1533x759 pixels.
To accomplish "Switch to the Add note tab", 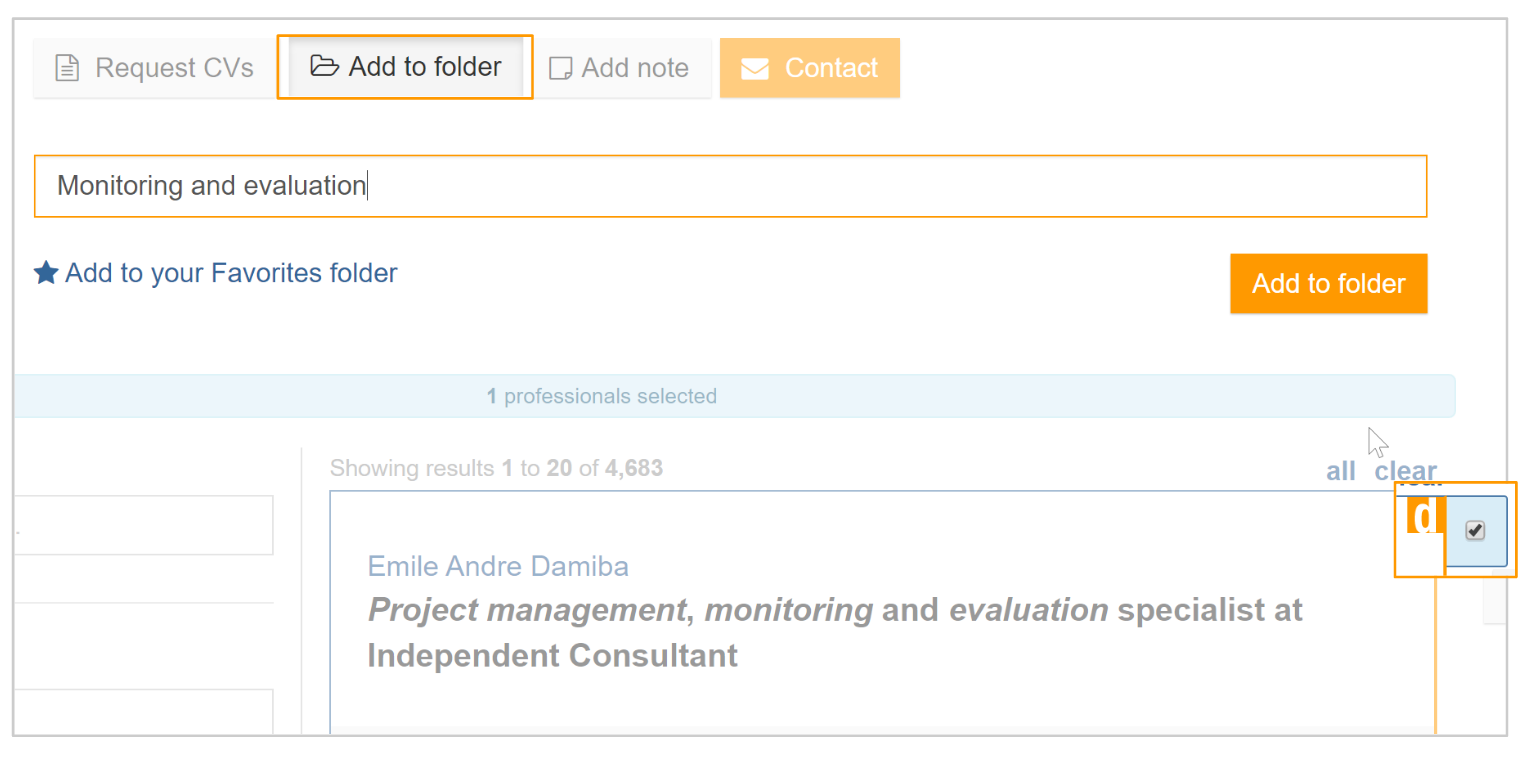I will pyautogui.click(x=619, y=68).
